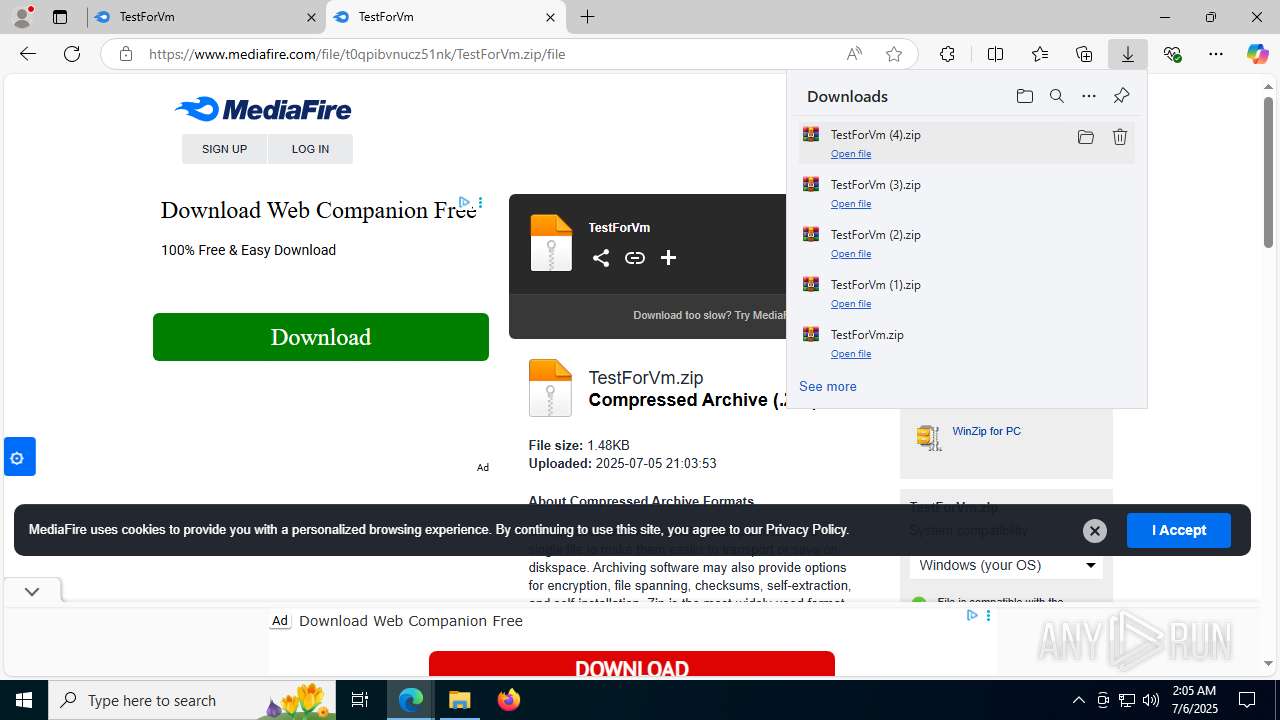The height and width of the screenshot is (720, 1280).
Task: Dismiss the cookie banner X button
Action: 1095,531
